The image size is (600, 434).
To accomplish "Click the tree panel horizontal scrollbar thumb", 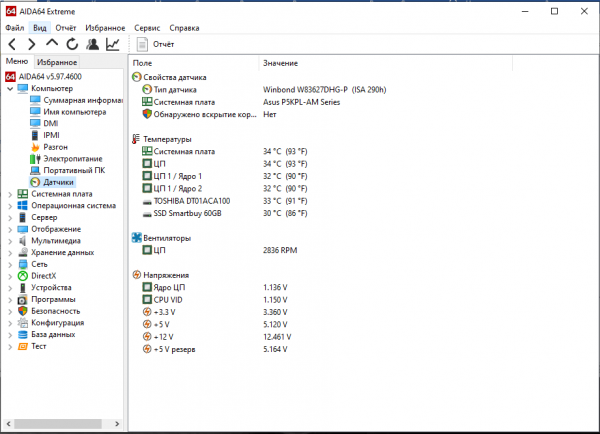I will (58, 424).
